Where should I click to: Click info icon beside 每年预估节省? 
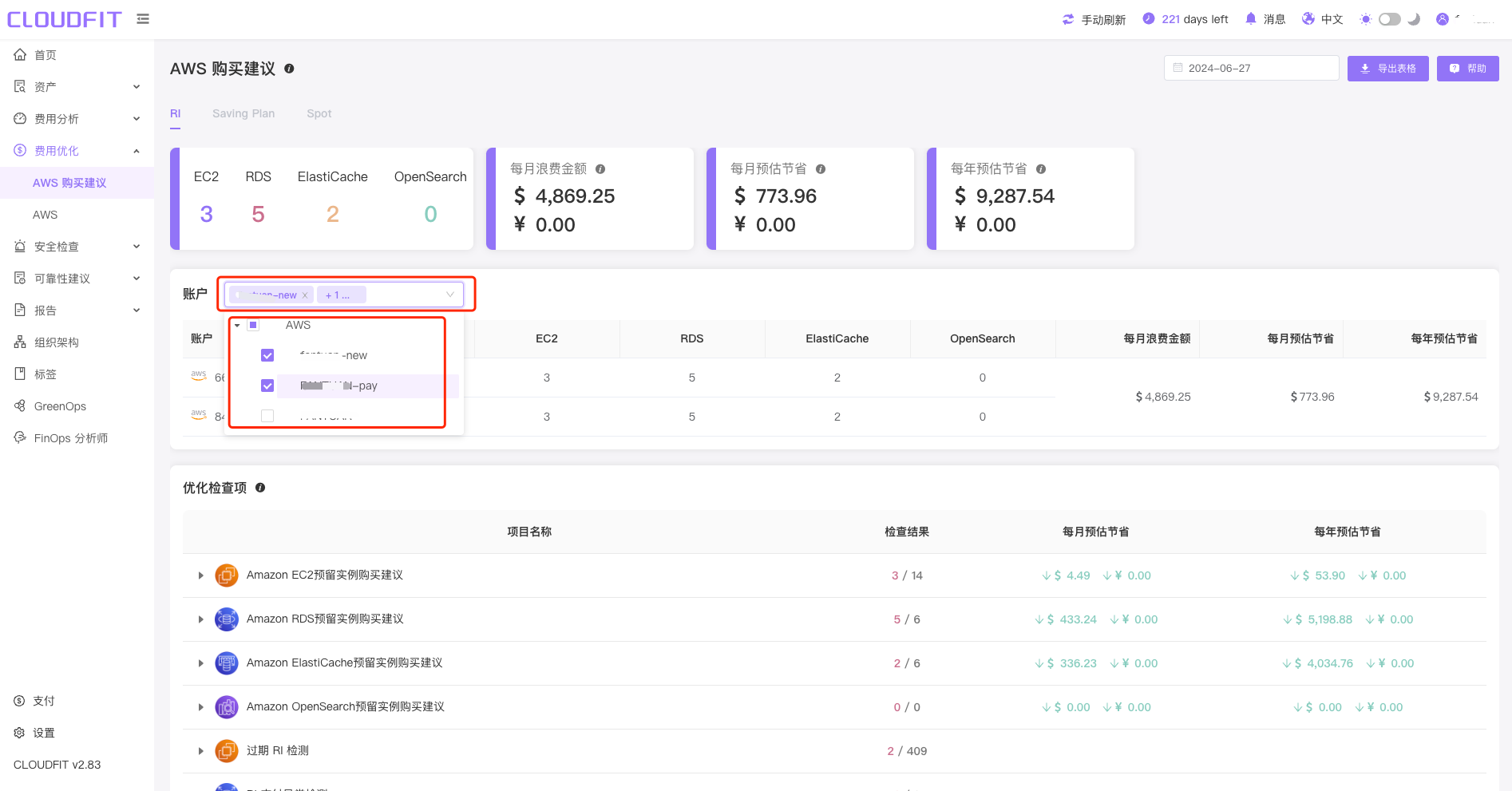pyautogui.click(x=1041, y=169)
